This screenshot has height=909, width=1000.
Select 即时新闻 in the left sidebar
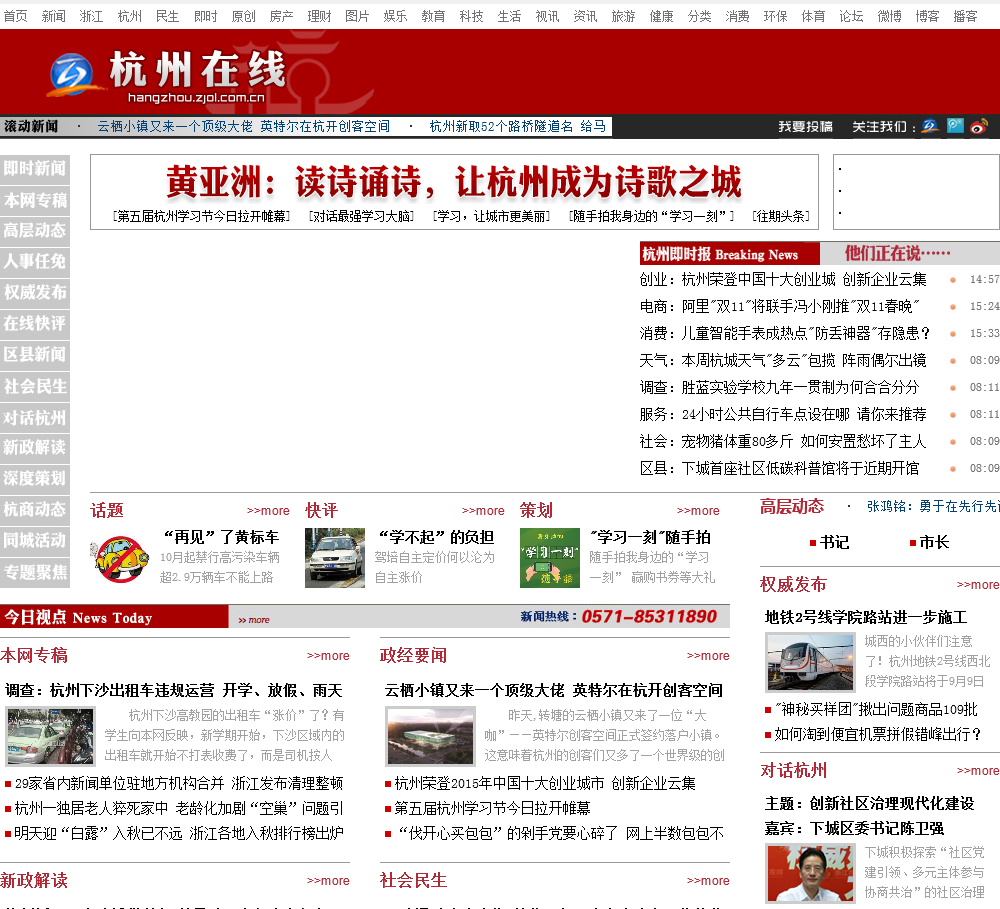[34, 168]
